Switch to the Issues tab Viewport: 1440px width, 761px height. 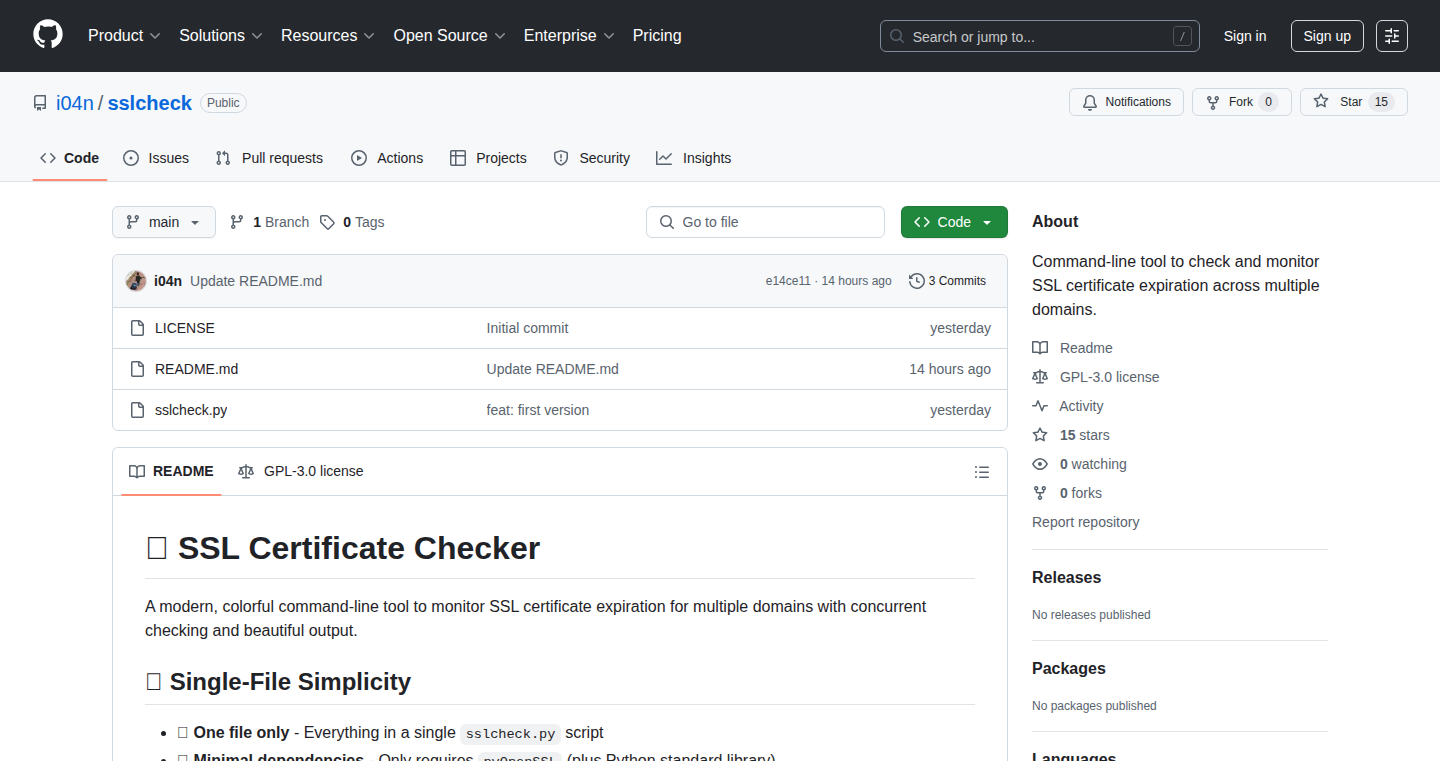(156, 158)
